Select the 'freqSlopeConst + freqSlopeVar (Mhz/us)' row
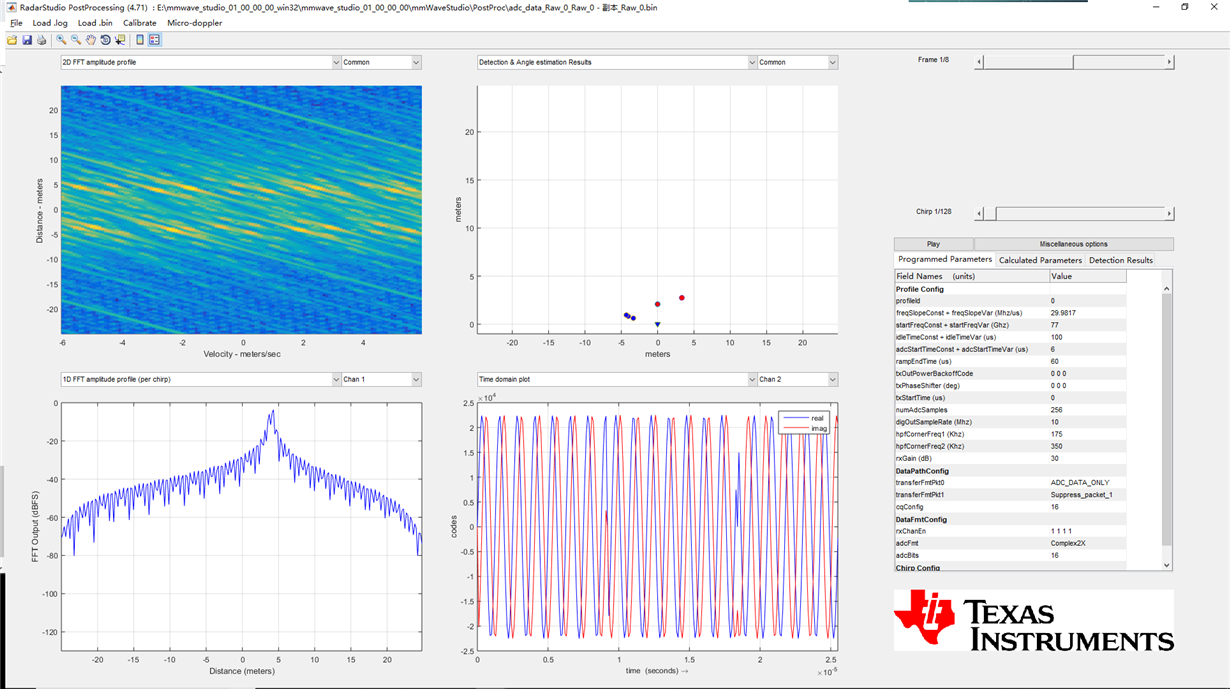 coord(1010,313)
